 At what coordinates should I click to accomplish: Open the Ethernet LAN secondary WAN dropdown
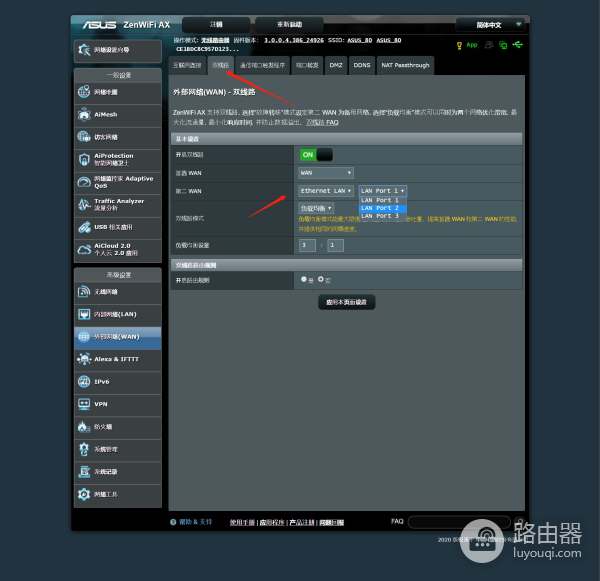coord(326,191)
